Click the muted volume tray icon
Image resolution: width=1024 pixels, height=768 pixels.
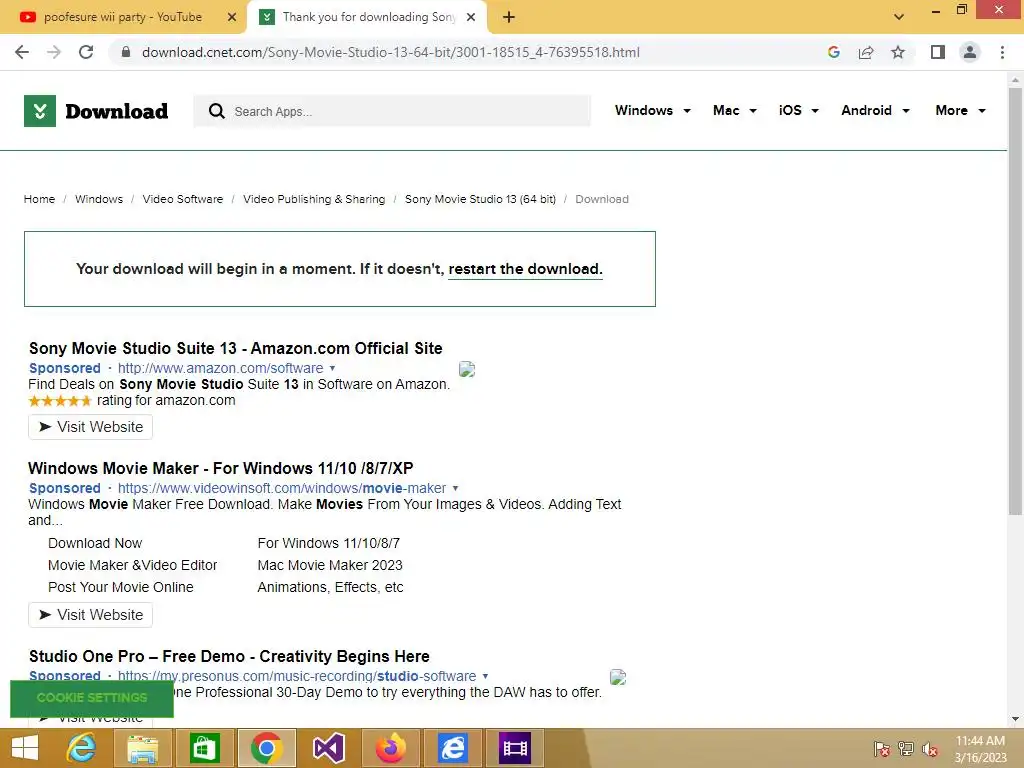tap(930, 749)
